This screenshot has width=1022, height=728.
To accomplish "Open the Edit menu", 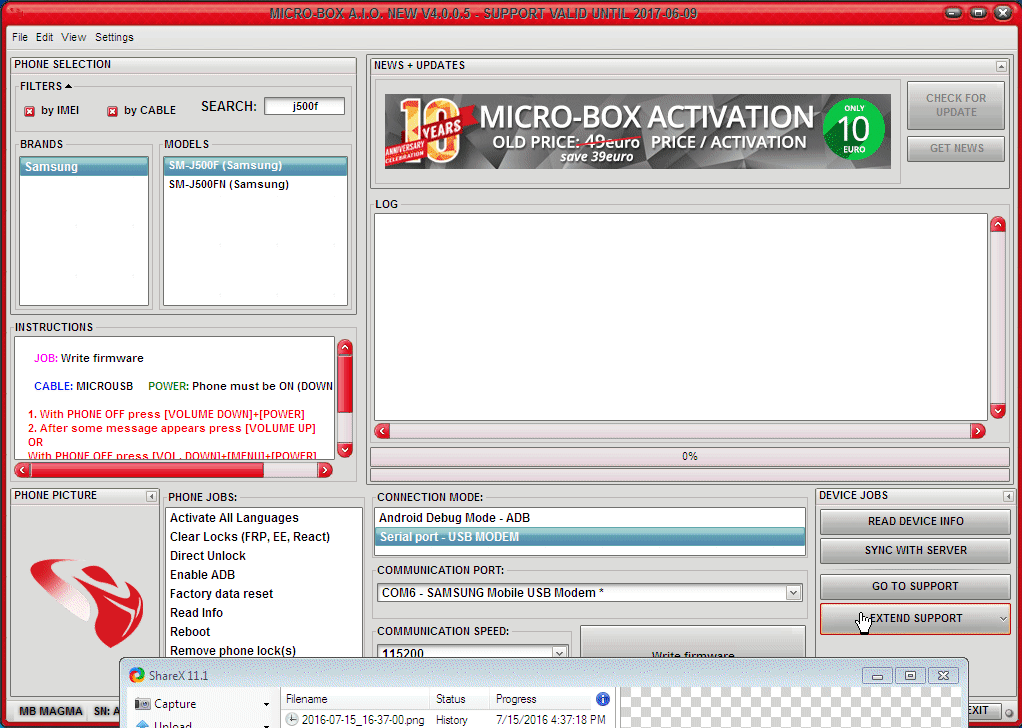I will [44, 37].
